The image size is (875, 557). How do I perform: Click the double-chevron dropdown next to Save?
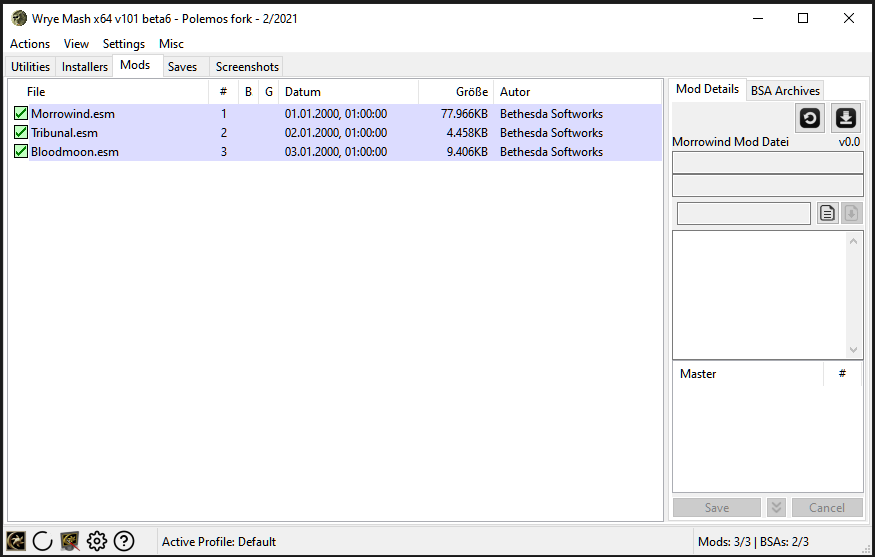pos(776,507)
